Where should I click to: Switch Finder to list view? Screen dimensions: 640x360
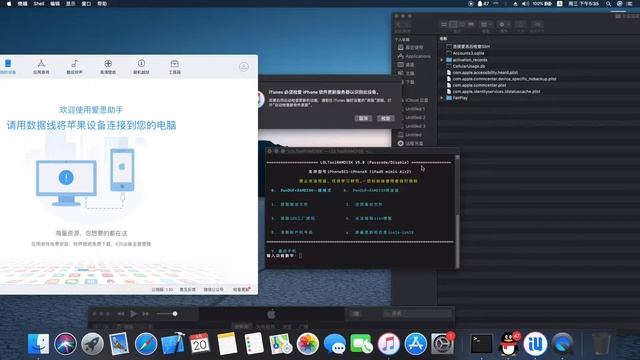[453, 24]
